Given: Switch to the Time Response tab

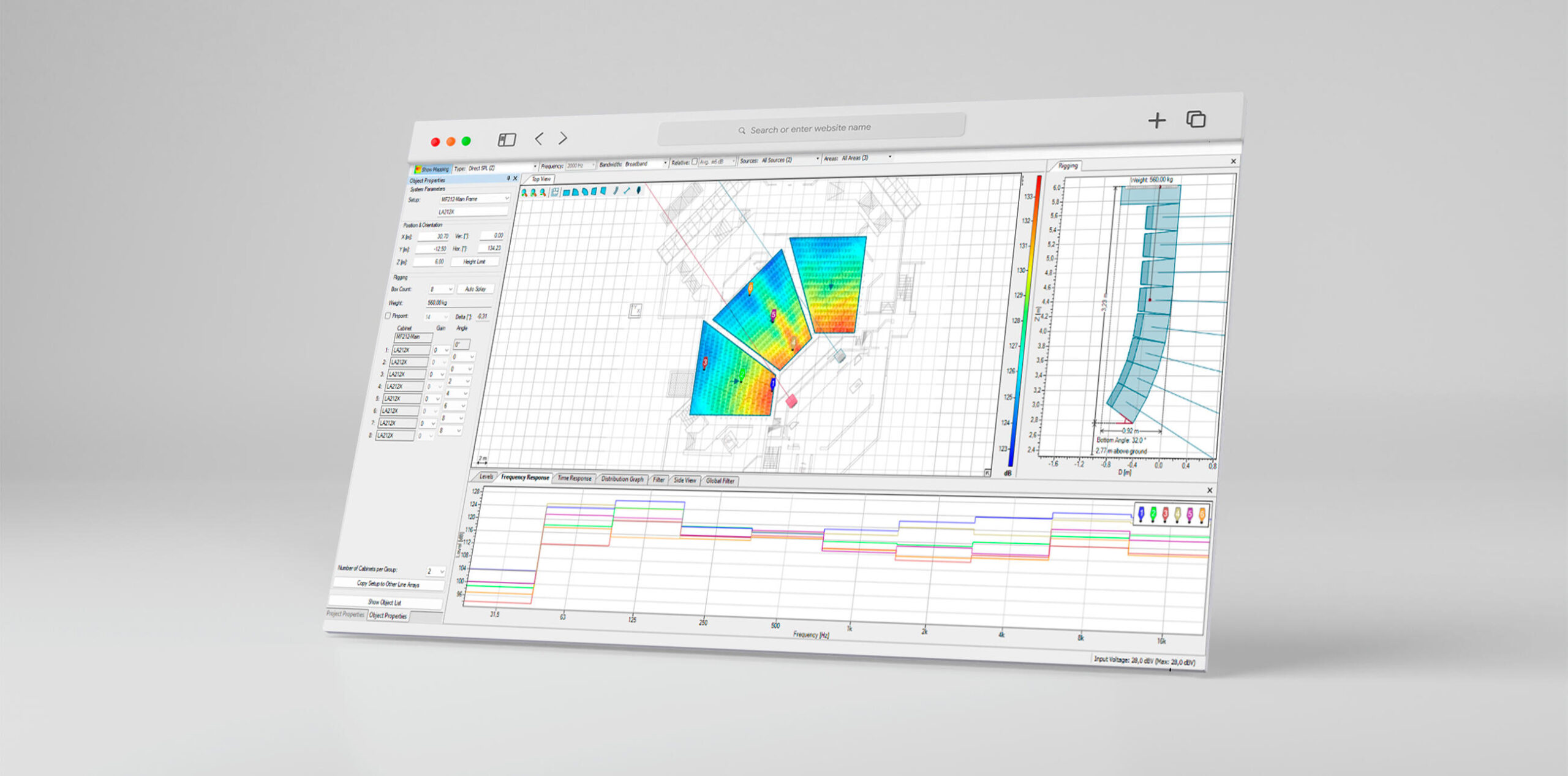Looking at the screenshot, I should (x=574, y=478).
